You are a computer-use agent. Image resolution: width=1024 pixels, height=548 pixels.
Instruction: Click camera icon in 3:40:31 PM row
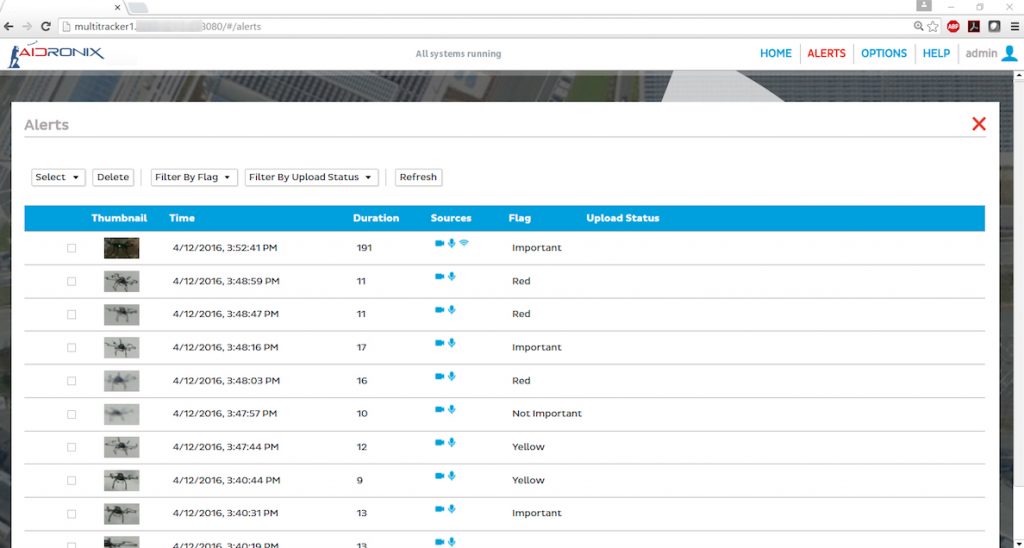[x=440, y=509]
